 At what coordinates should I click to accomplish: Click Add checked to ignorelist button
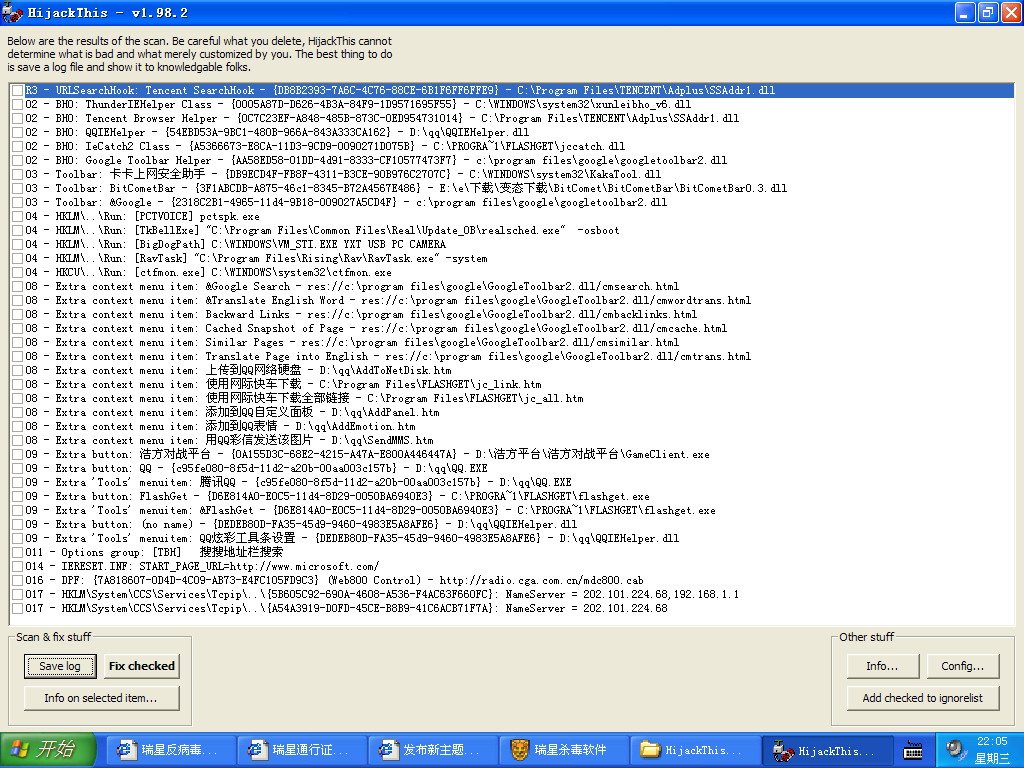click(x=923, y=698)
